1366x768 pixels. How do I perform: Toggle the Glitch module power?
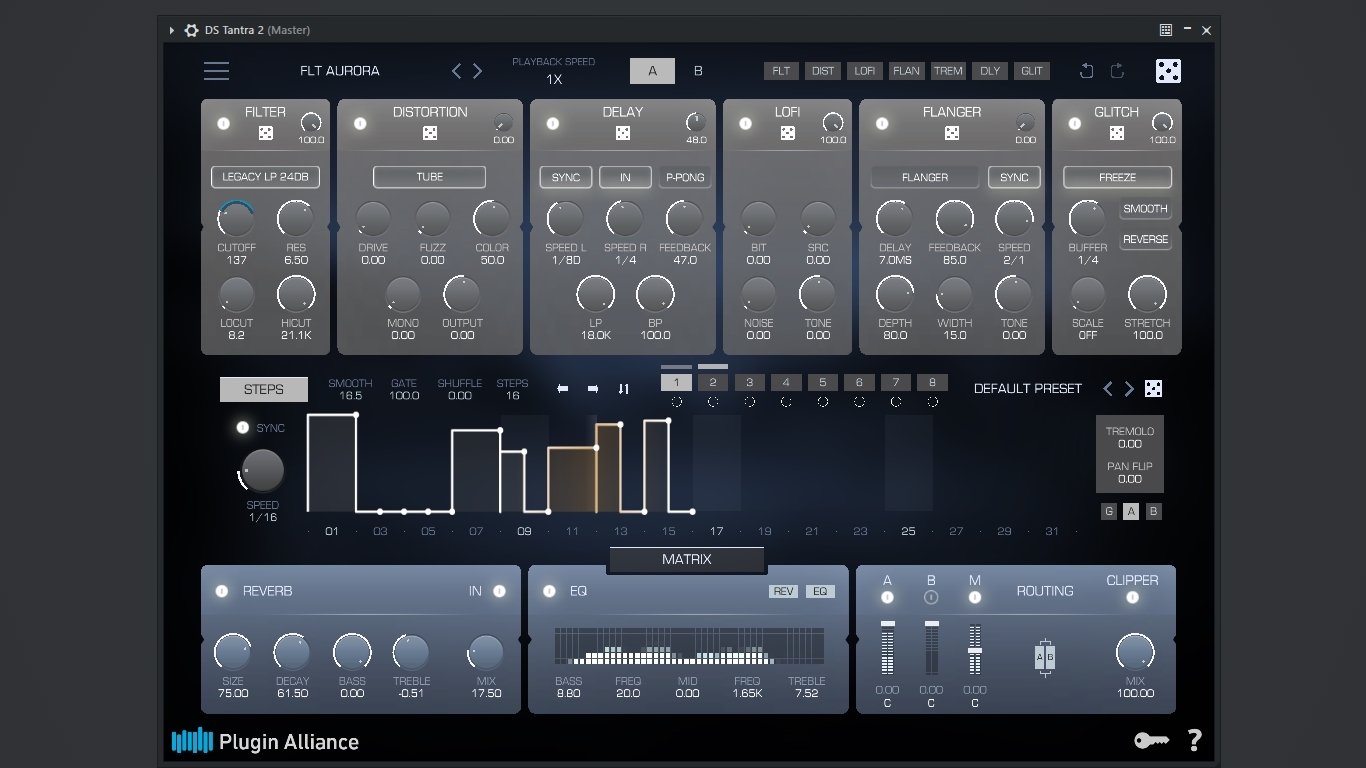tap(1074, 124)
